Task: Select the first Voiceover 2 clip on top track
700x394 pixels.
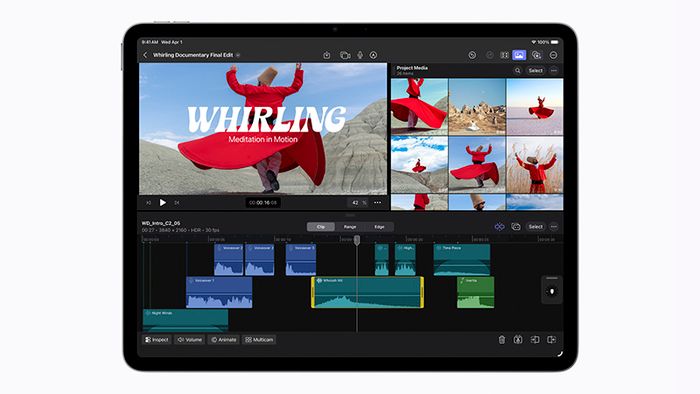Action: [229, 260]
